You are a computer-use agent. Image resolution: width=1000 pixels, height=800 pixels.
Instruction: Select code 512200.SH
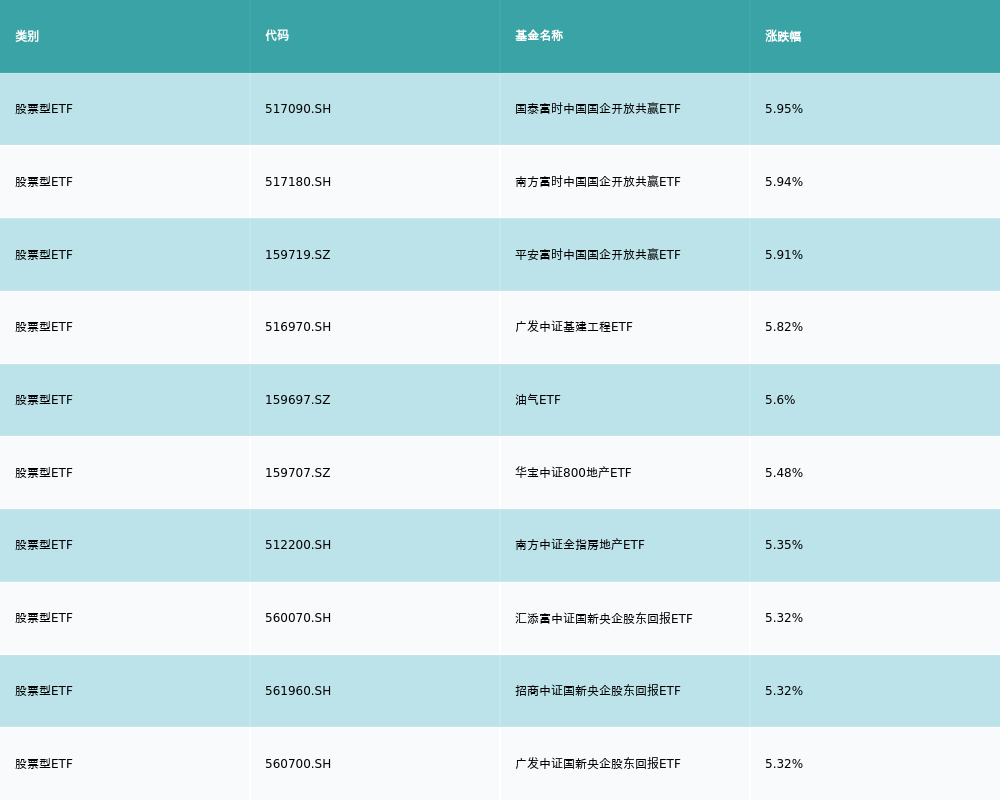click(298, 545)
